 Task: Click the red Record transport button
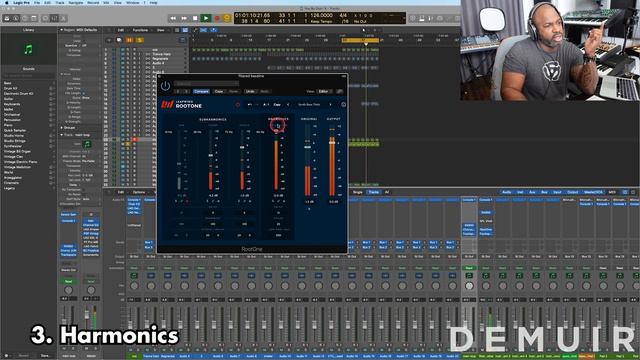[x=217, y=18]
